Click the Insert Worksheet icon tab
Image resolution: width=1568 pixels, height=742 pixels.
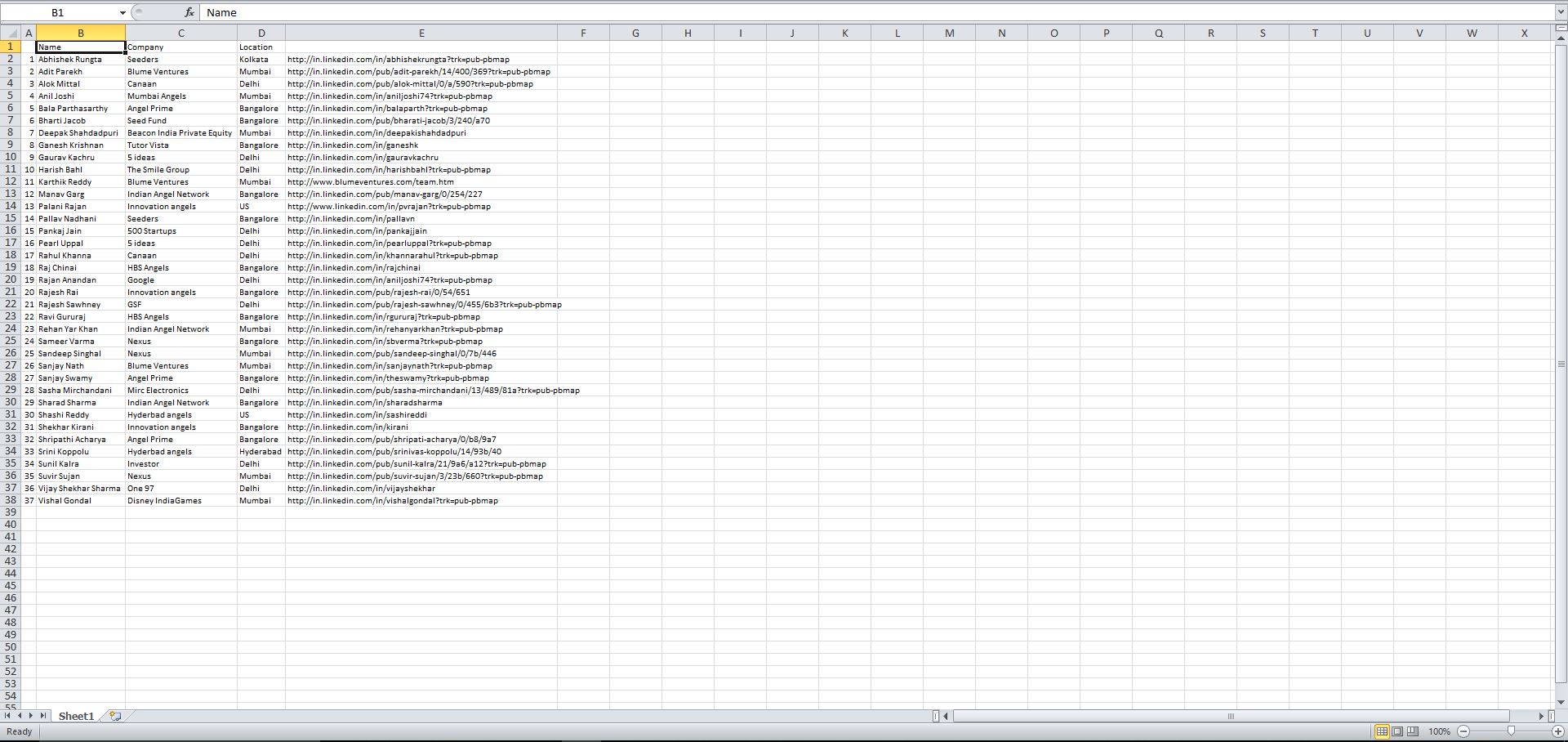pyautogui.click(x=115, y=716)
